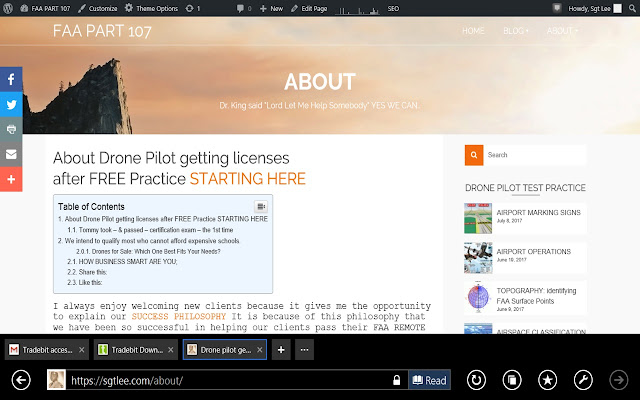Click the site favicon in address bar
Viewport: 640px width, 400px height.
(56, 380)
